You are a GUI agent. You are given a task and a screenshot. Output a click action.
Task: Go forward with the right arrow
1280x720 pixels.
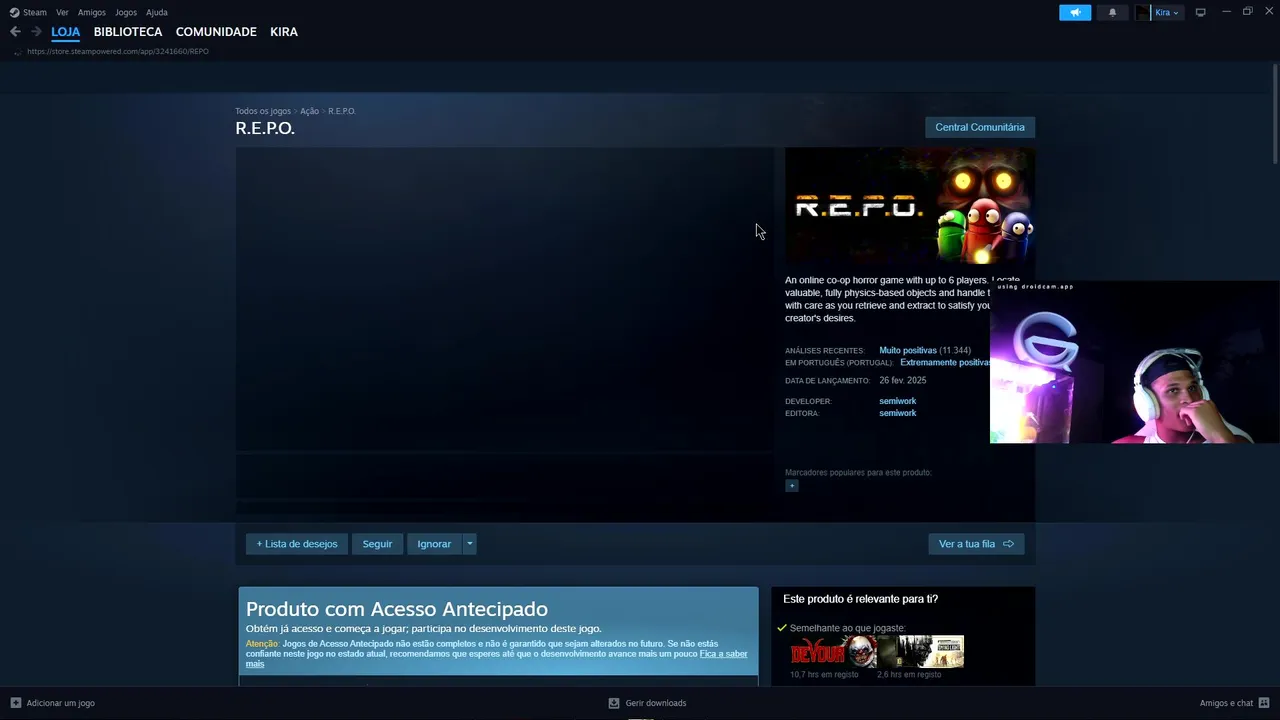click(36, 32)
